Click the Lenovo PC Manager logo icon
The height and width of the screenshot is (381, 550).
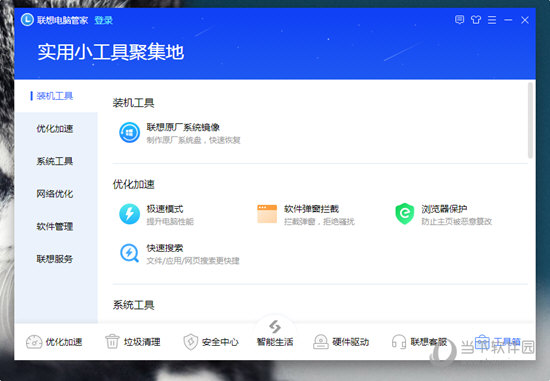point(27,20)
